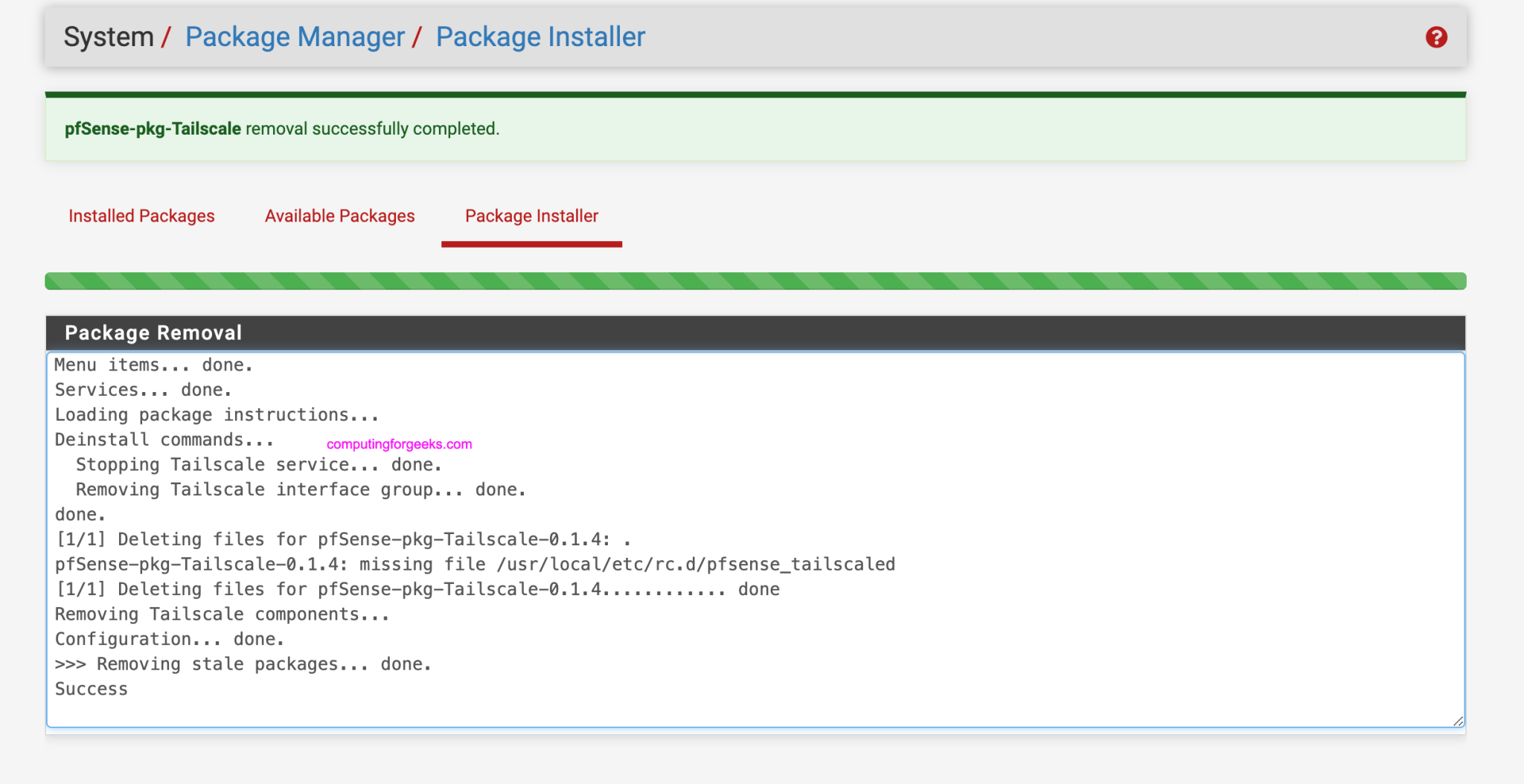The width and height of the screenshot is (1524, 784).
Task: Switch to the Installed Packages tab
Action: (x=141, y=216)
